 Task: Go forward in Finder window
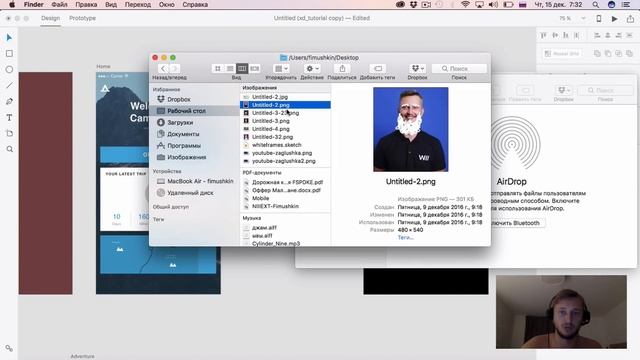174,69
